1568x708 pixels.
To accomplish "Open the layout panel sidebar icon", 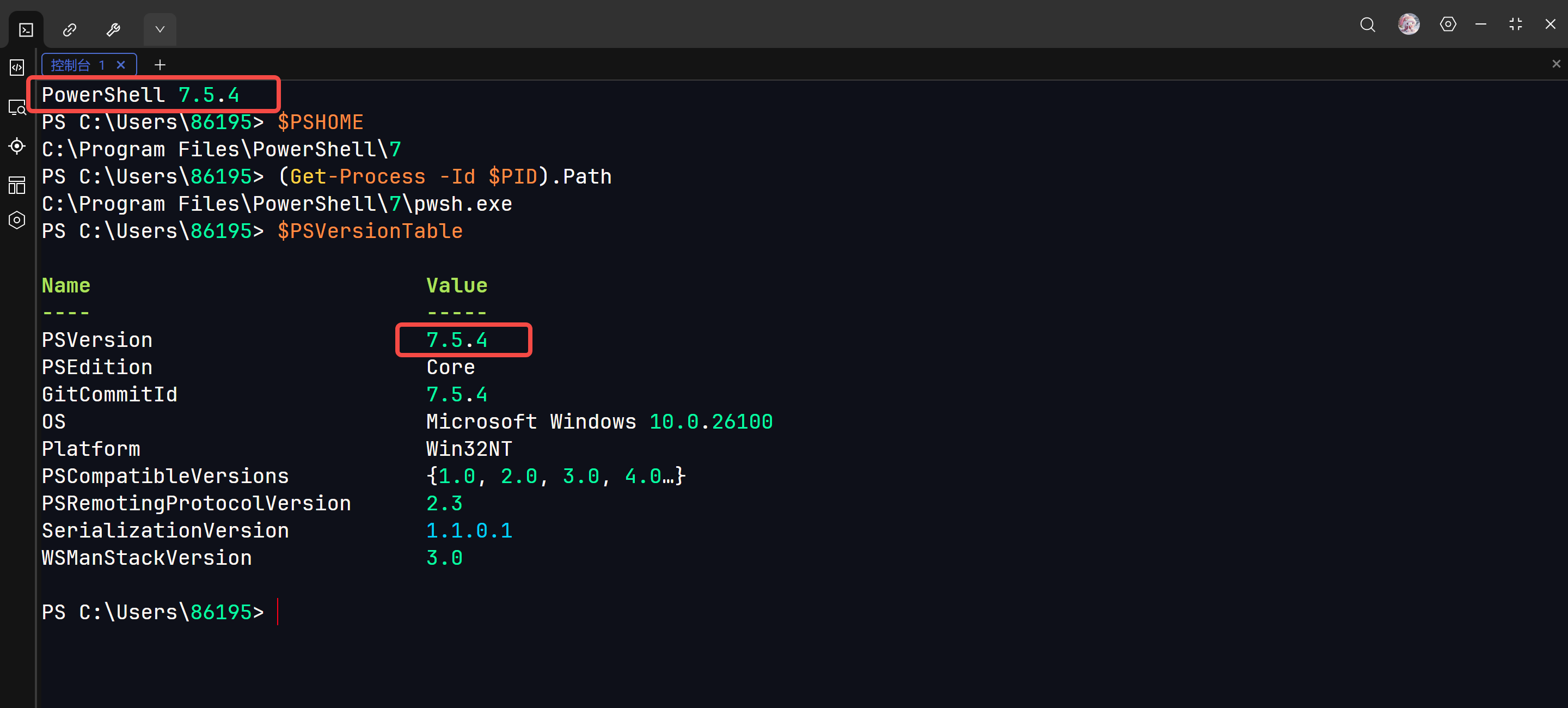I will pyautogui.click(x=17, y=185).
